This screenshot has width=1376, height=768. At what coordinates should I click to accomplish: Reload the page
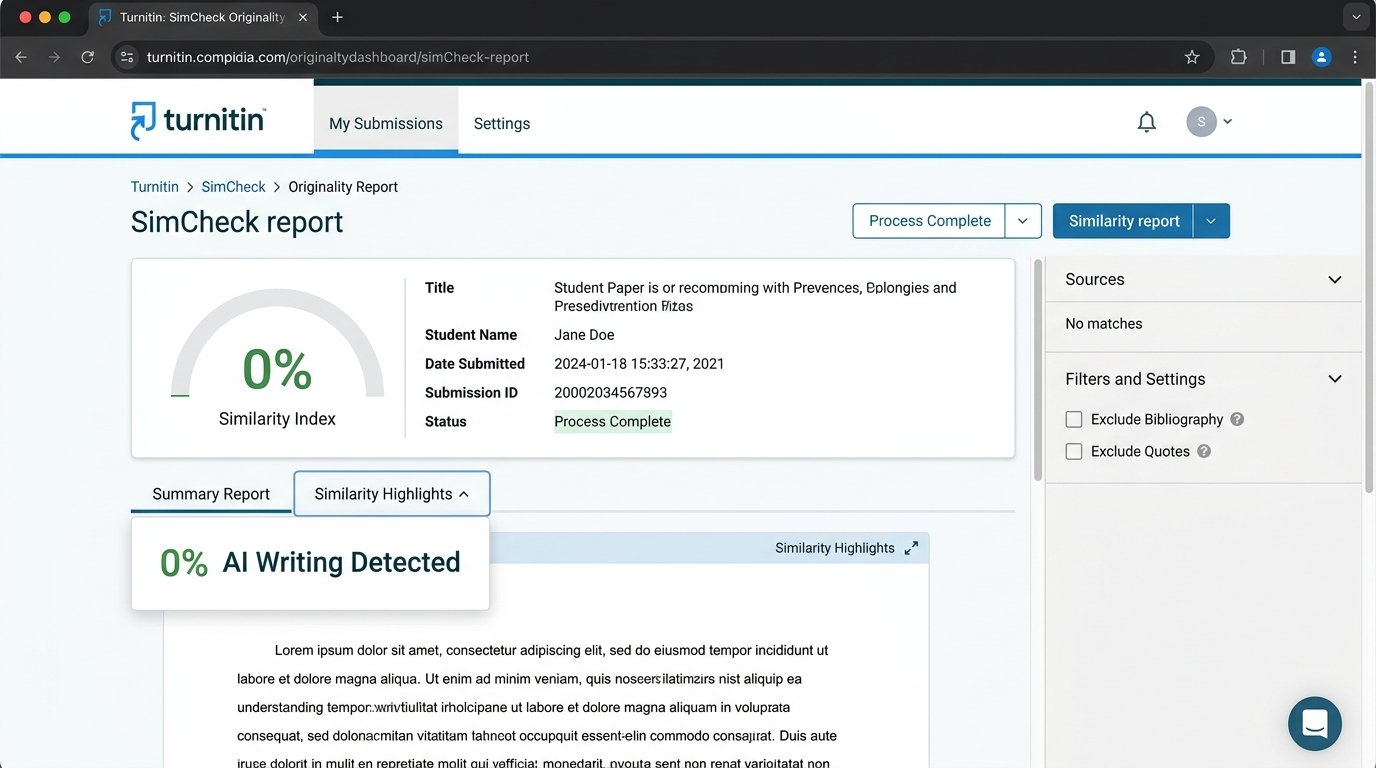[x=88, y=57]
